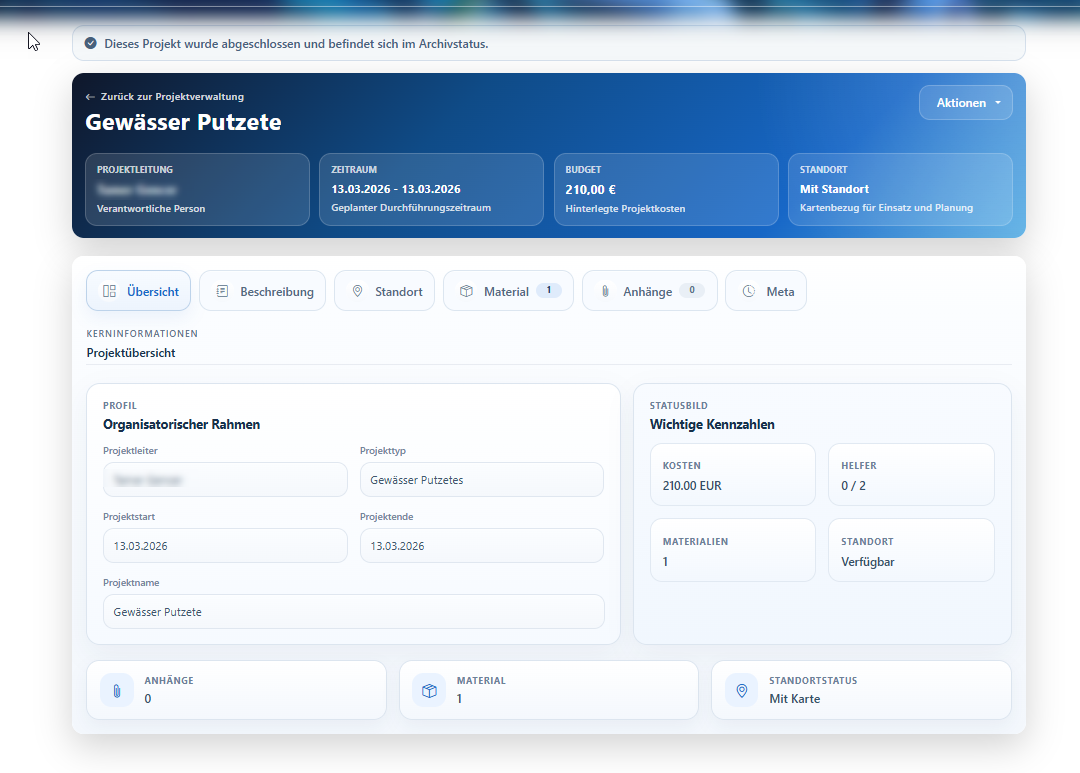The width and height of the screenshot is (1080, 773).
Task: Click the Gewässer Putzete page title
Action: click(183, 122)
